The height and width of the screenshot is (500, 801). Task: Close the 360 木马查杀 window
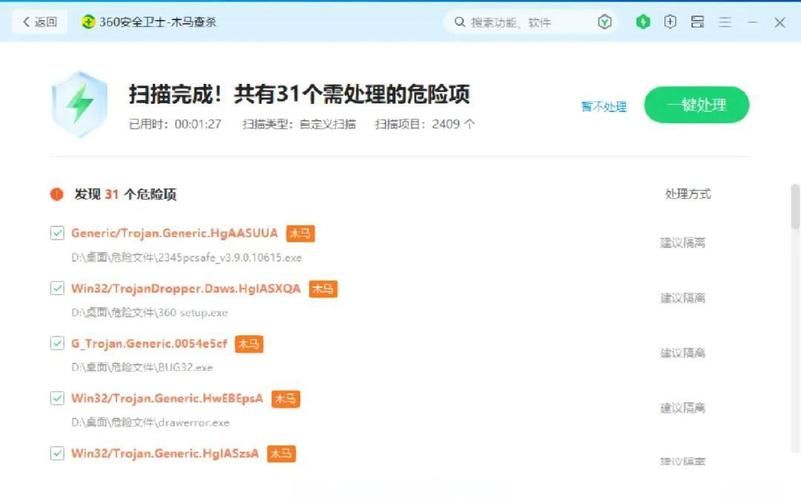click(780, 22)
